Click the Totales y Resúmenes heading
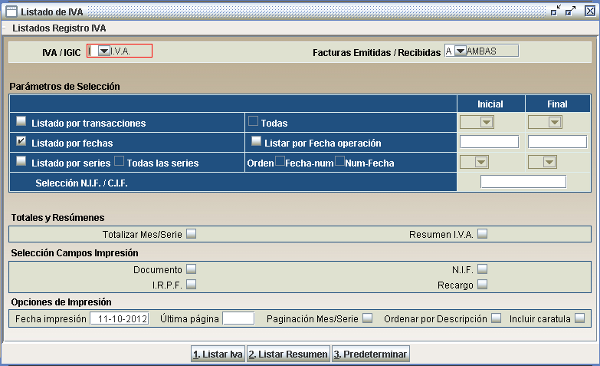The image size is (600, 366). click(x=58, y=217)
